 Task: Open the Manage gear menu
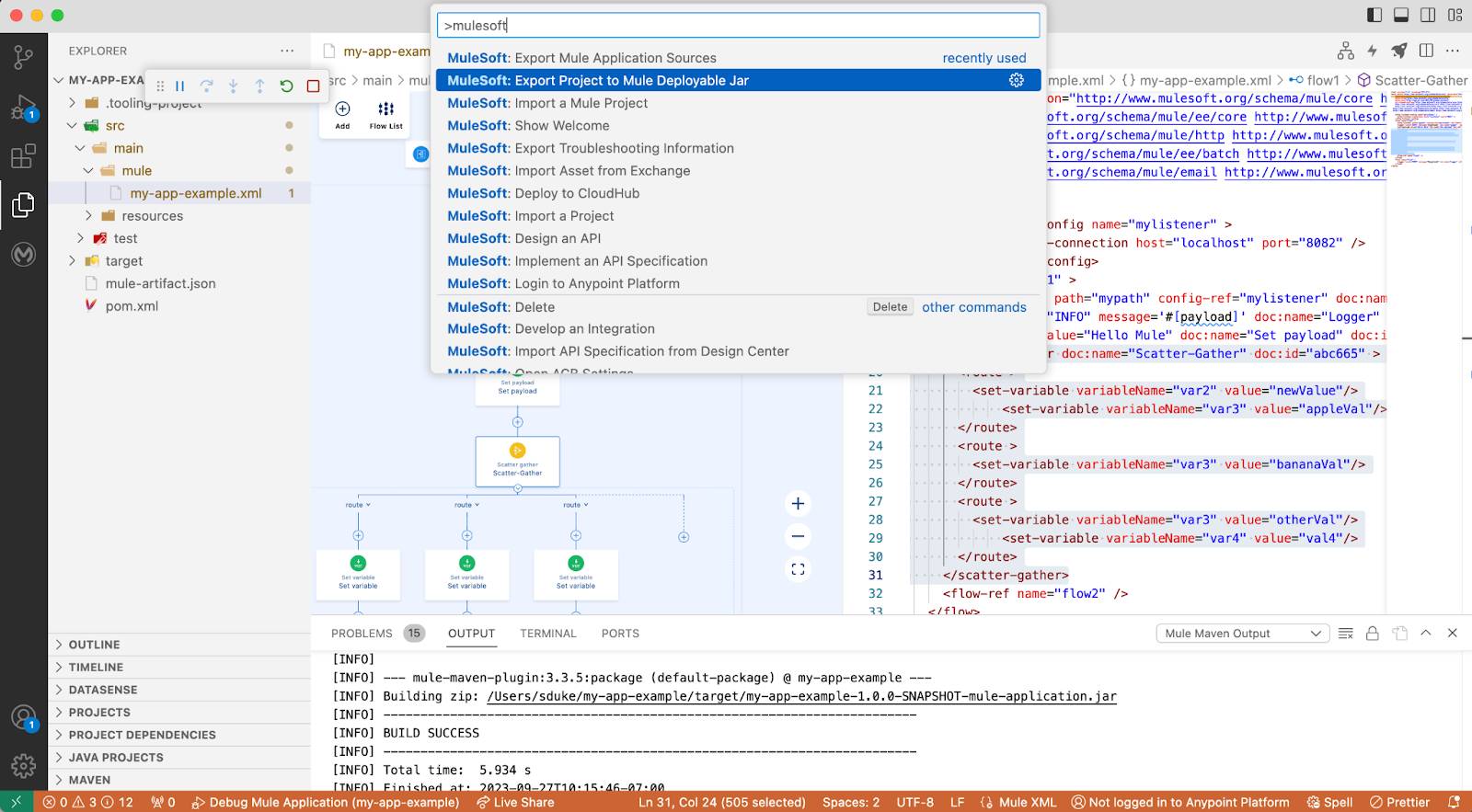point(23,765)
